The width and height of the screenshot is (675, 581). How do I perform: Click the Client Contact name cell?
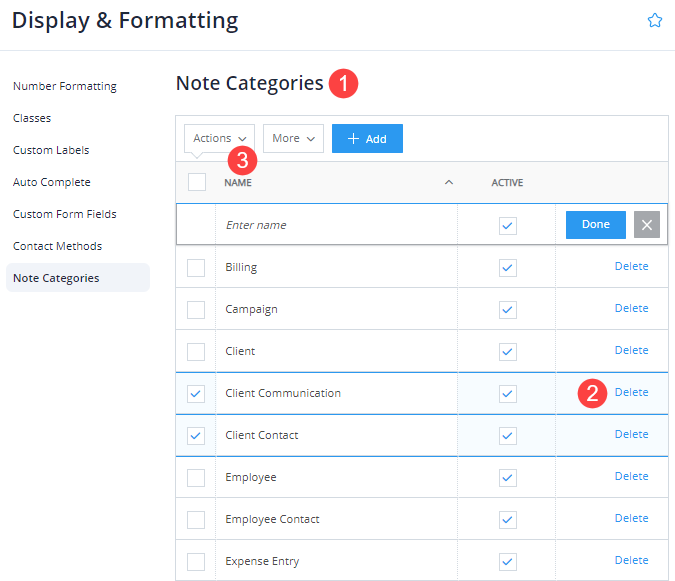[x=336, y=435]
